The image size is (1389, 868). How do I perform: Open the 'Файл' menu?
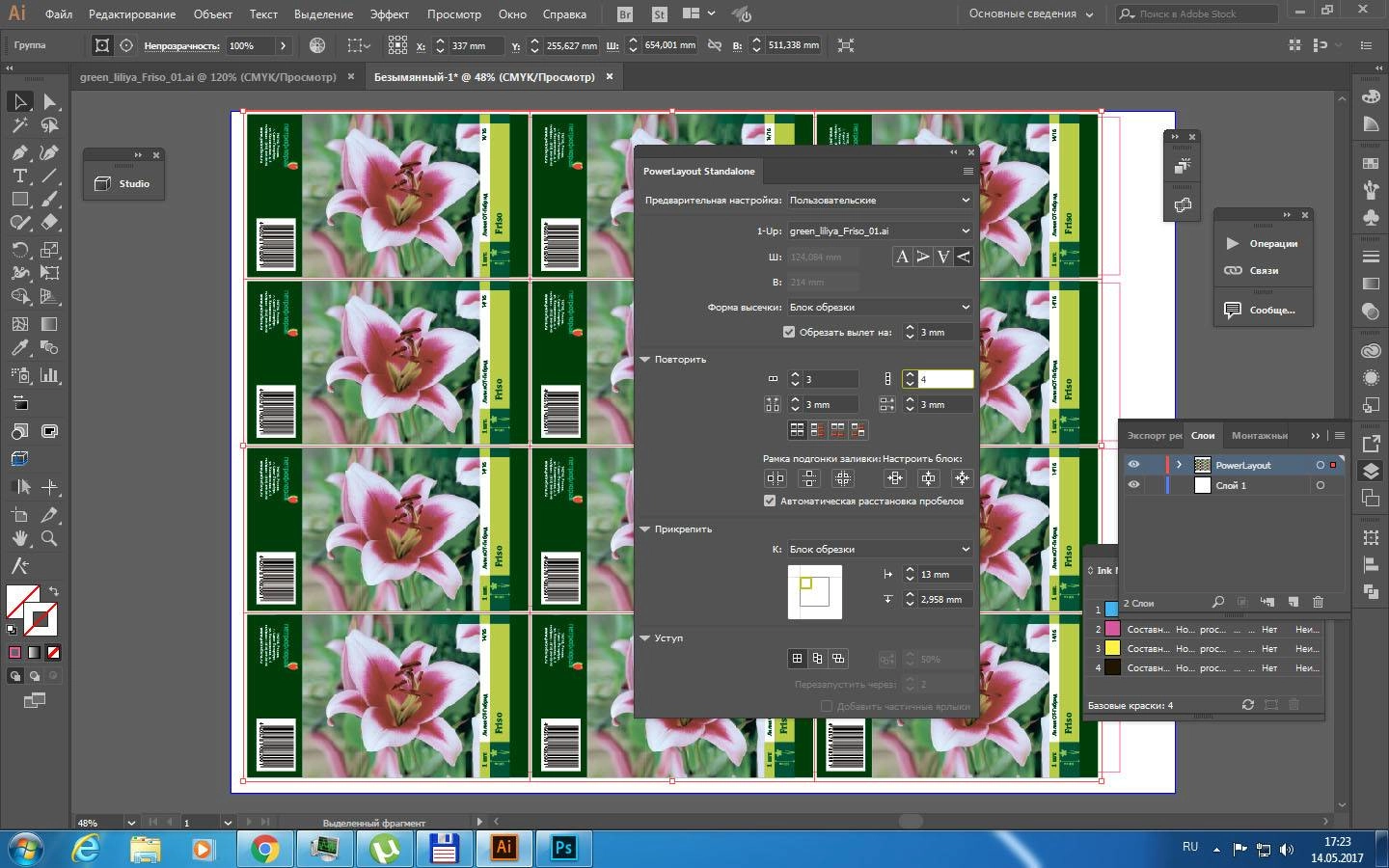(59, 14)
